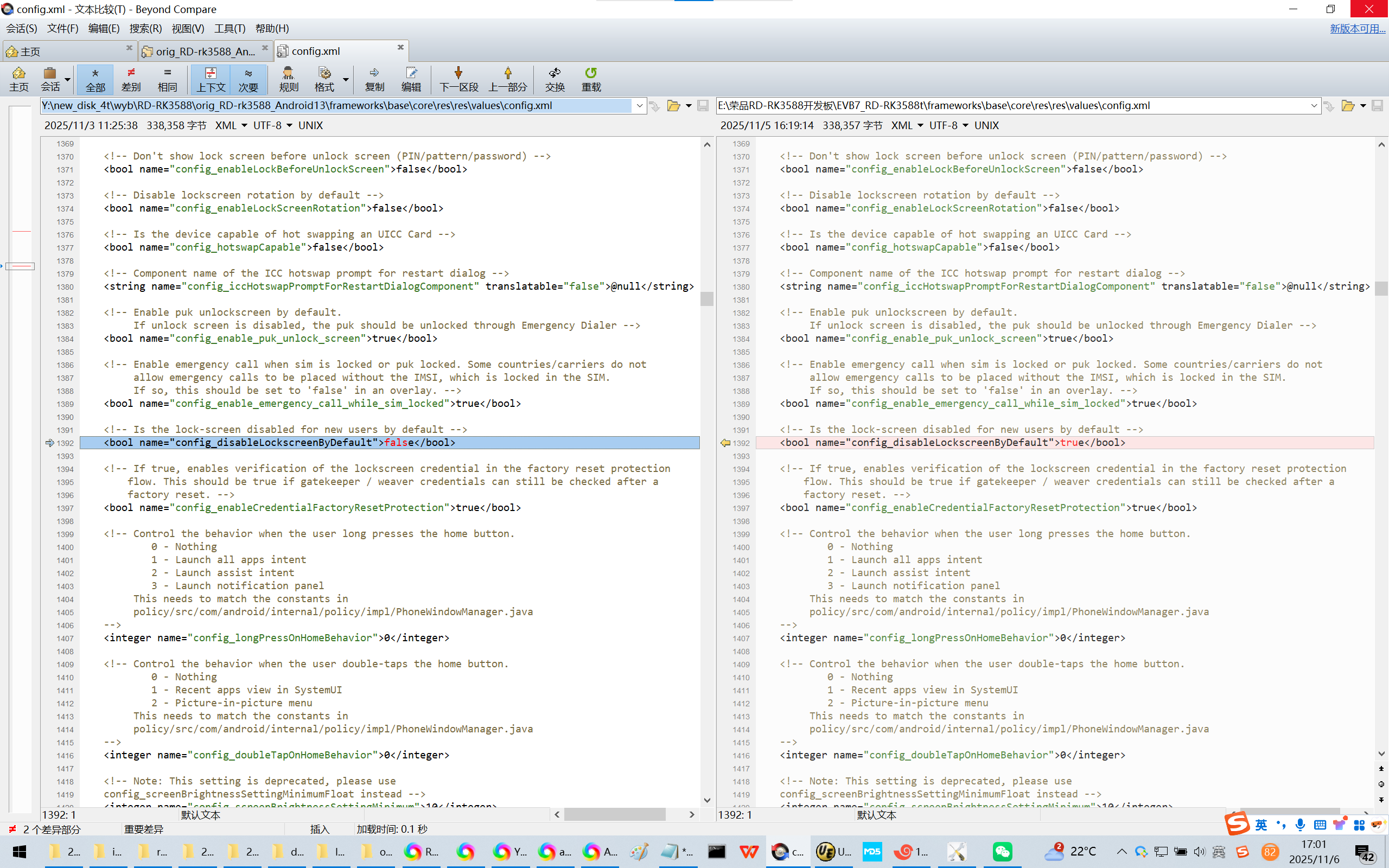
Task: Click left pane horizontal scrollbar
Action: click(x=614, y=814)
